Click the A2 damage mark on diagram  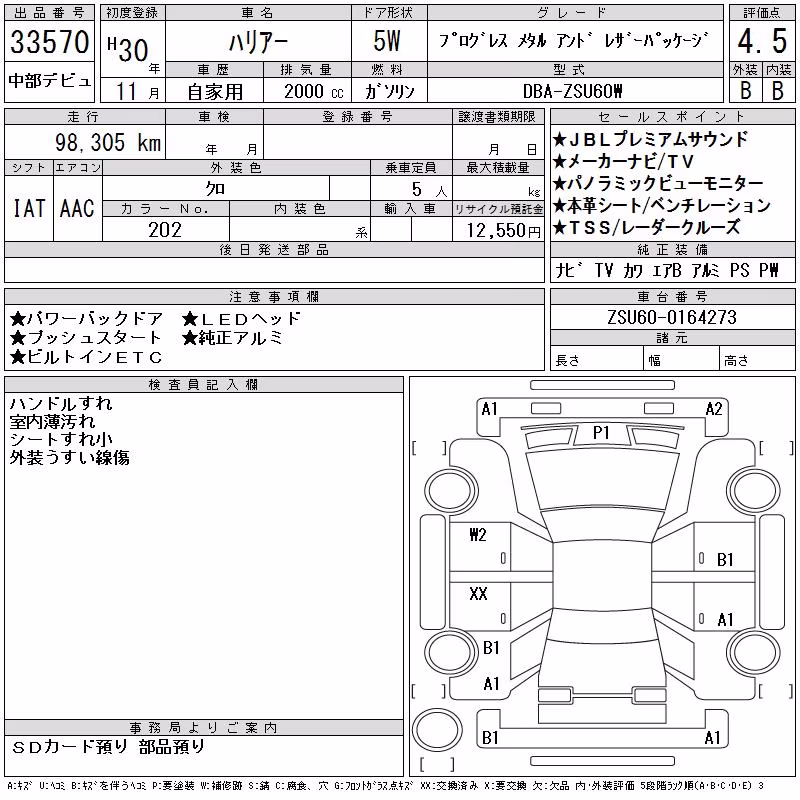click(x=714, y=409)
